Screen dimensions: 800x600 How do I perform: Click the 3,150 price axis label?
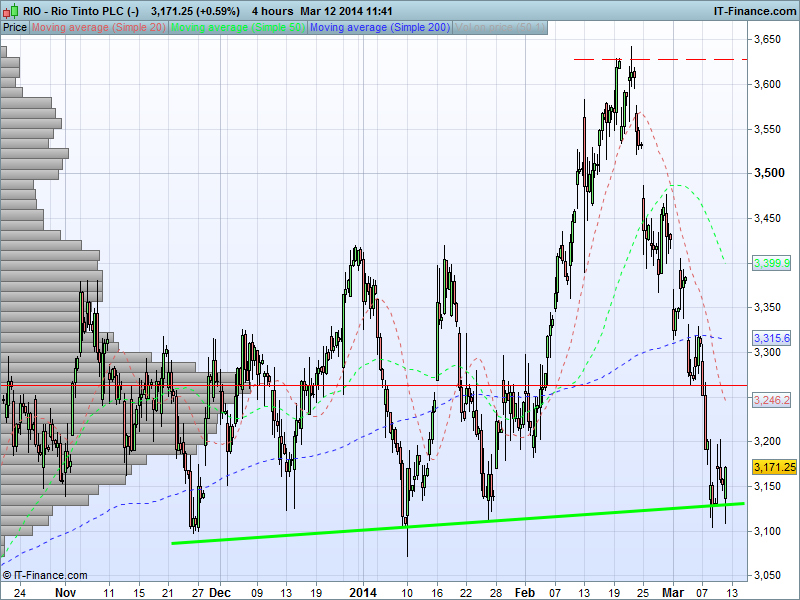(x=767, y=486)
